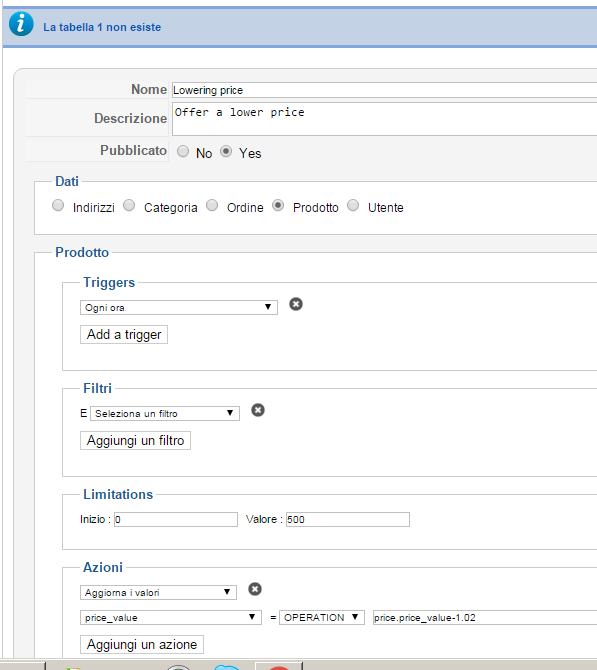Image resolution: width=597 pixels, height=670 pixels.
Task: Open the 'Aggiorna i valori' action dropdown
Action: pyautogui.click(x=158, y=592)
